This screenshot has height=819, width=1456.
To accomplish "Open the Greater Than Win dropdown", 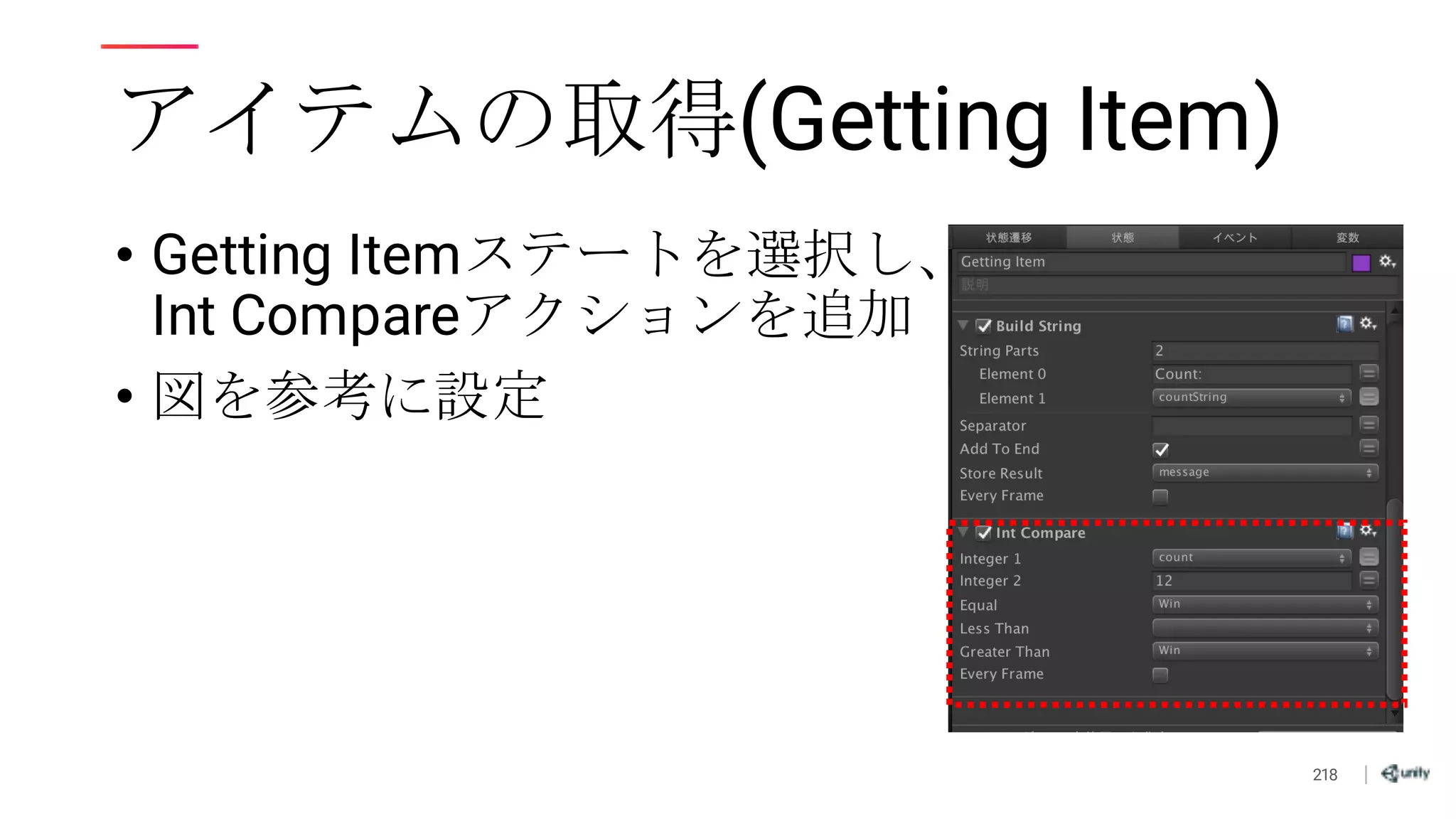I will tap(1265, 651).
